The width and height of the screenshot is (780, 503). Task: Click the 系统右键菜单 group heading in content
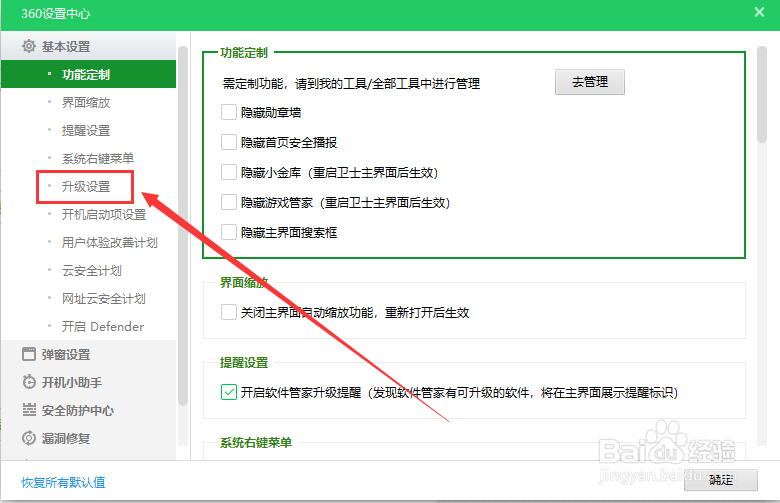[256, 442]
